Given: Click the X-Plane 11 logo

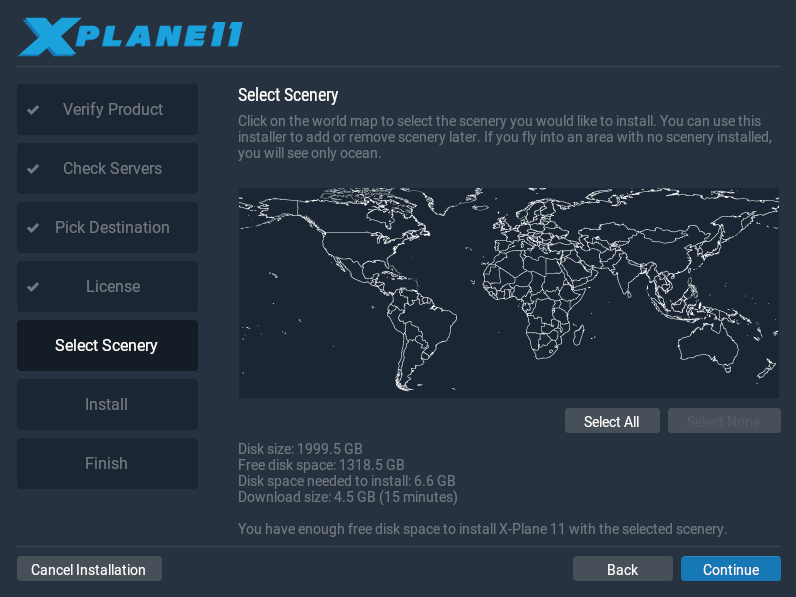Looking at the screenshot, I should tap(131, 36).
